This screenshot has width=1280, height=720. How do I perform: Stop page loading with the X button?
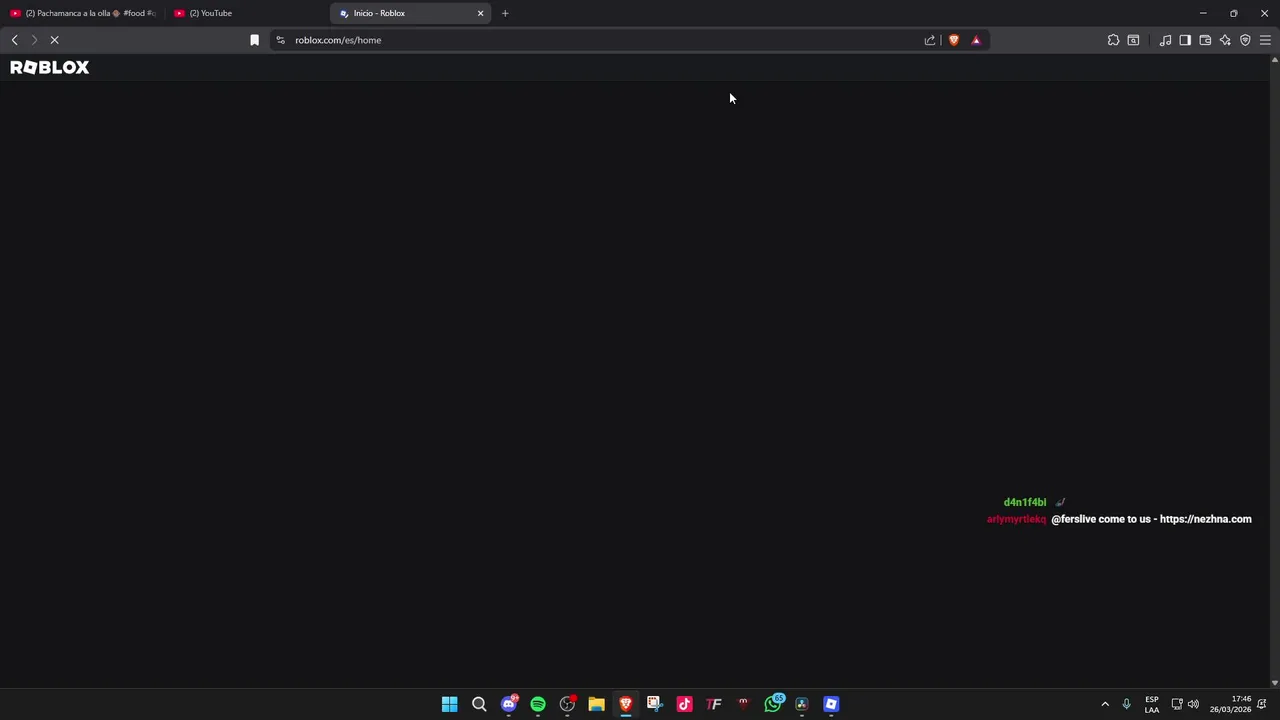55,40
